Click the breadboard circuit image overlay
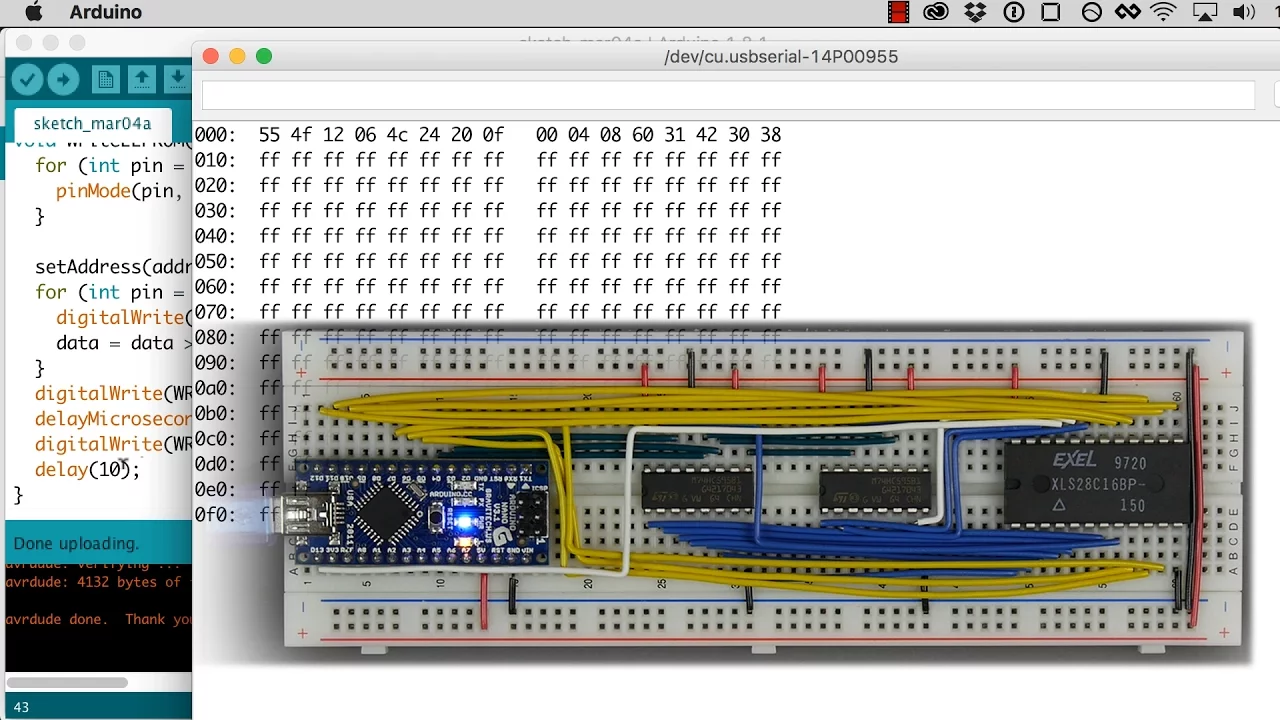This screenshot has width=1280, height=720. pos(766,491)
